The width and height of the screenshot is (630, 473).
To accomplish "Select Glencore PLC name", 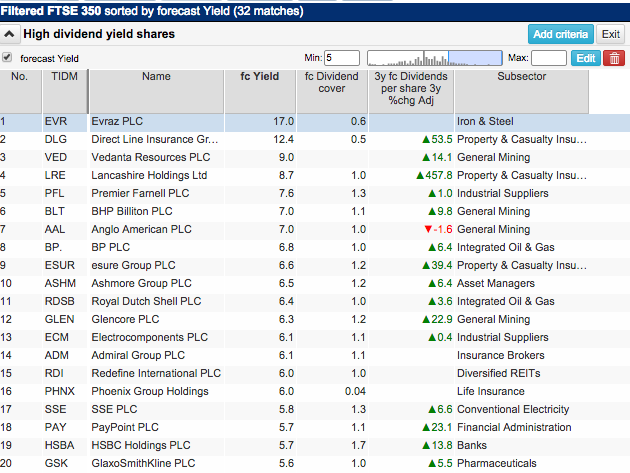I will [x=125, y=319].
